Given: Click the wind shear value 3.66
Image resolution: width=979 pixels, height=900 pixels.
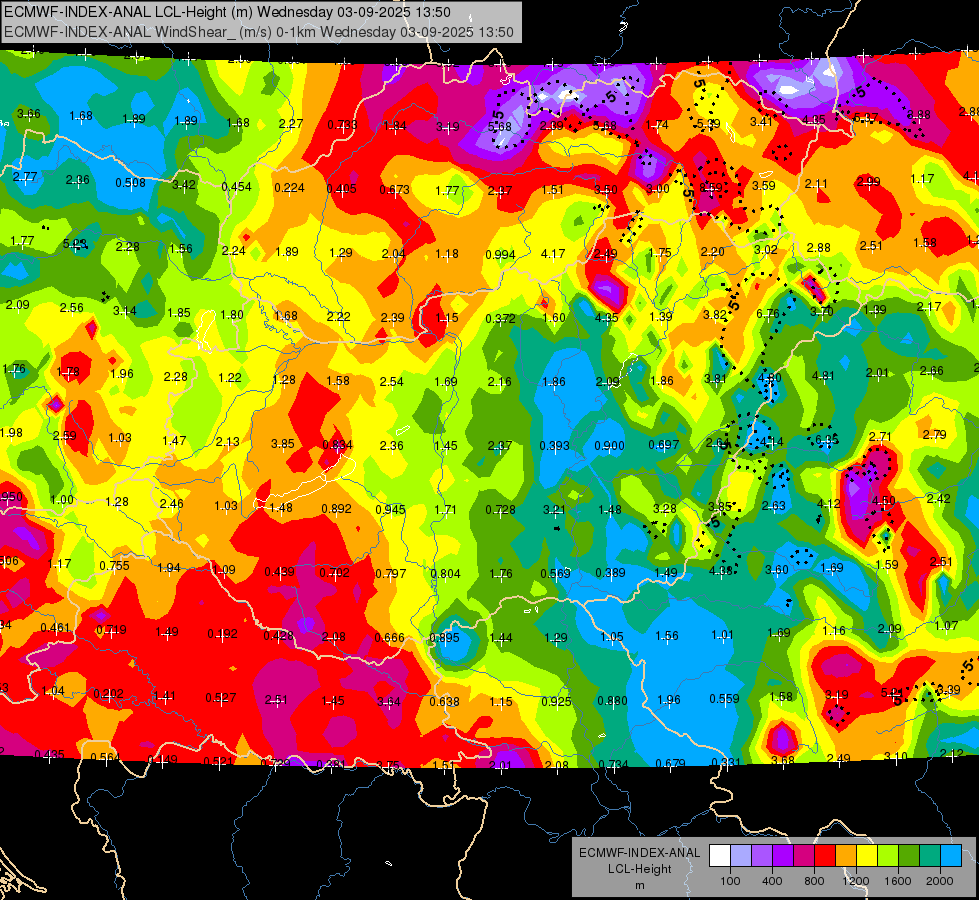Looking at the screenshot, I should pos(29,114).
